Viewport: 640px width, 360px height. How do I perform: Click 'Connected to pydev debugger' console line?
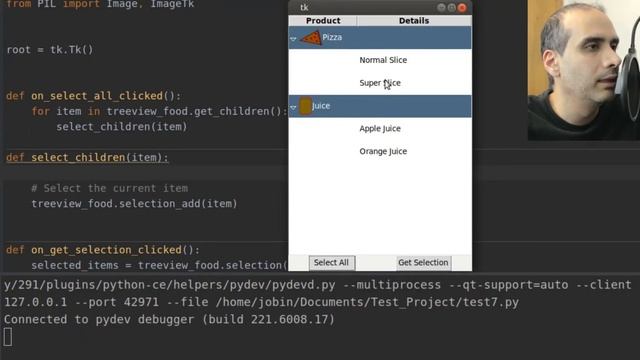click(169, 320)
